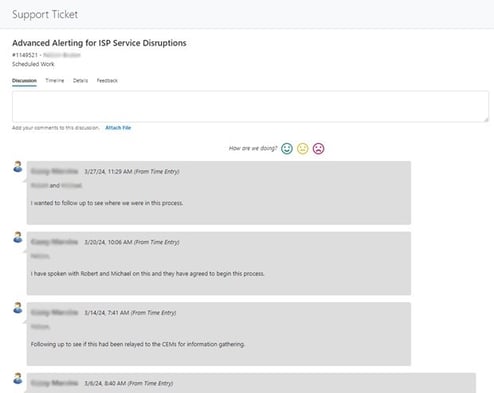Click user avatar on the 3/6/24 8:40 AM comment
The image size is (494, 393).
(18, 379)
